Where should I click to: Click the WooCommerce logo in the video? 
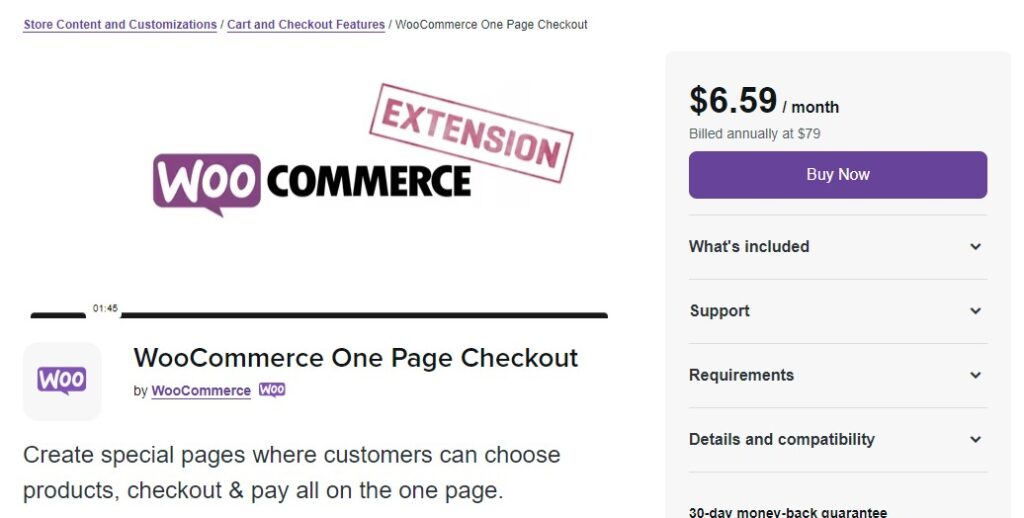[312, 184]
